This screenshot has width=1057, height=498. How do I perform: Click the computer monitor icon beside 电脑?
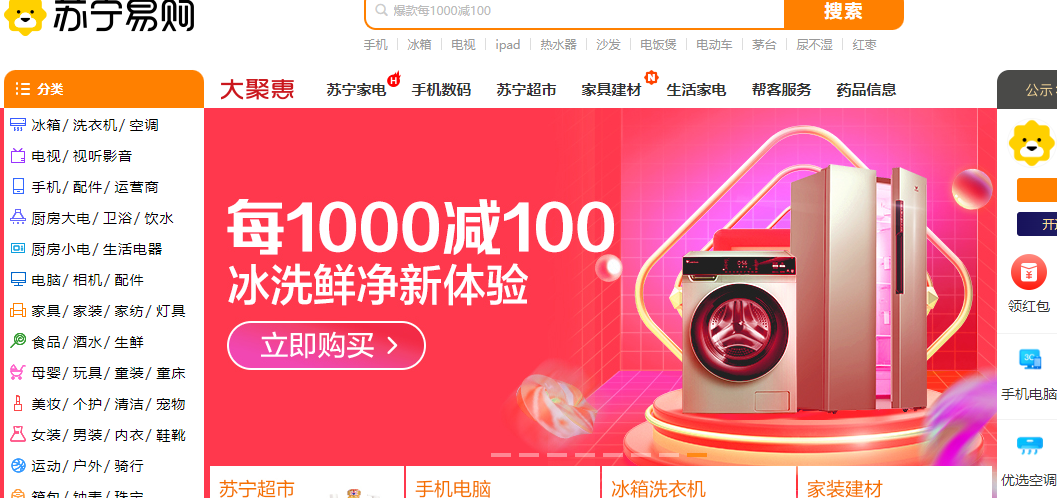(x=18, y=280)
